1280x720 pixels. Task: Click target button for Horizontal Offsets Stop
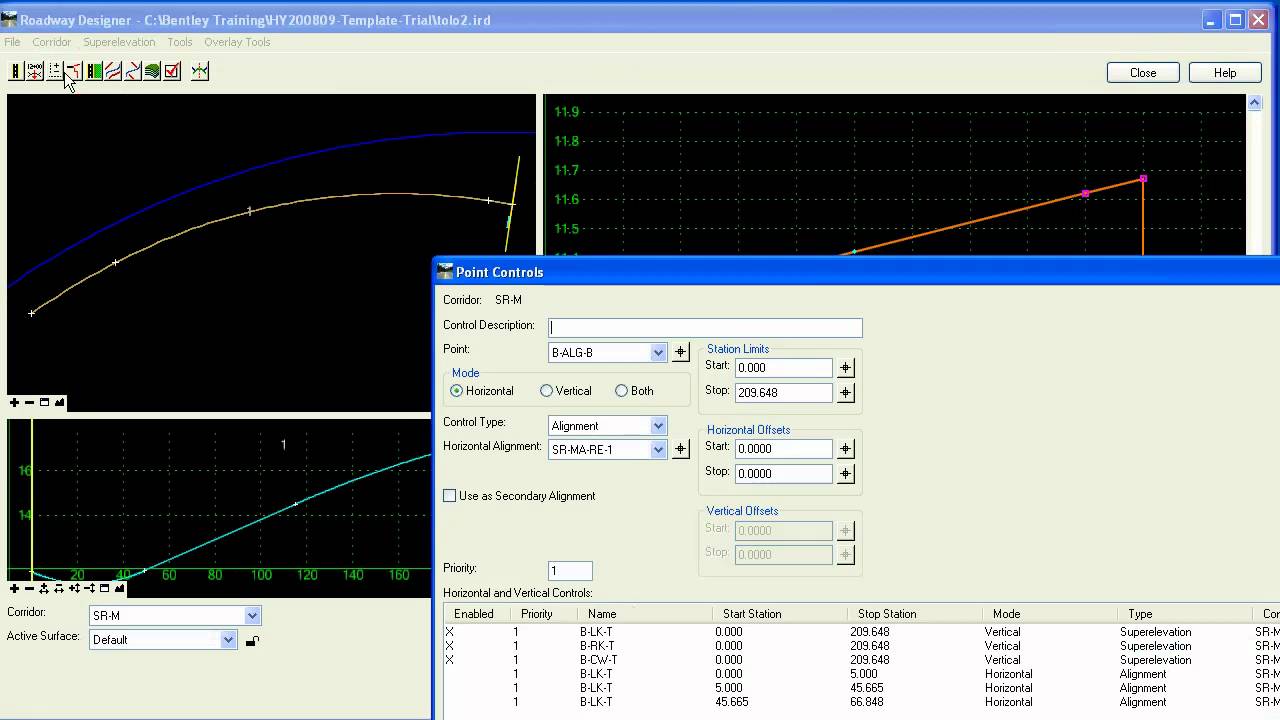click(845, 474)
